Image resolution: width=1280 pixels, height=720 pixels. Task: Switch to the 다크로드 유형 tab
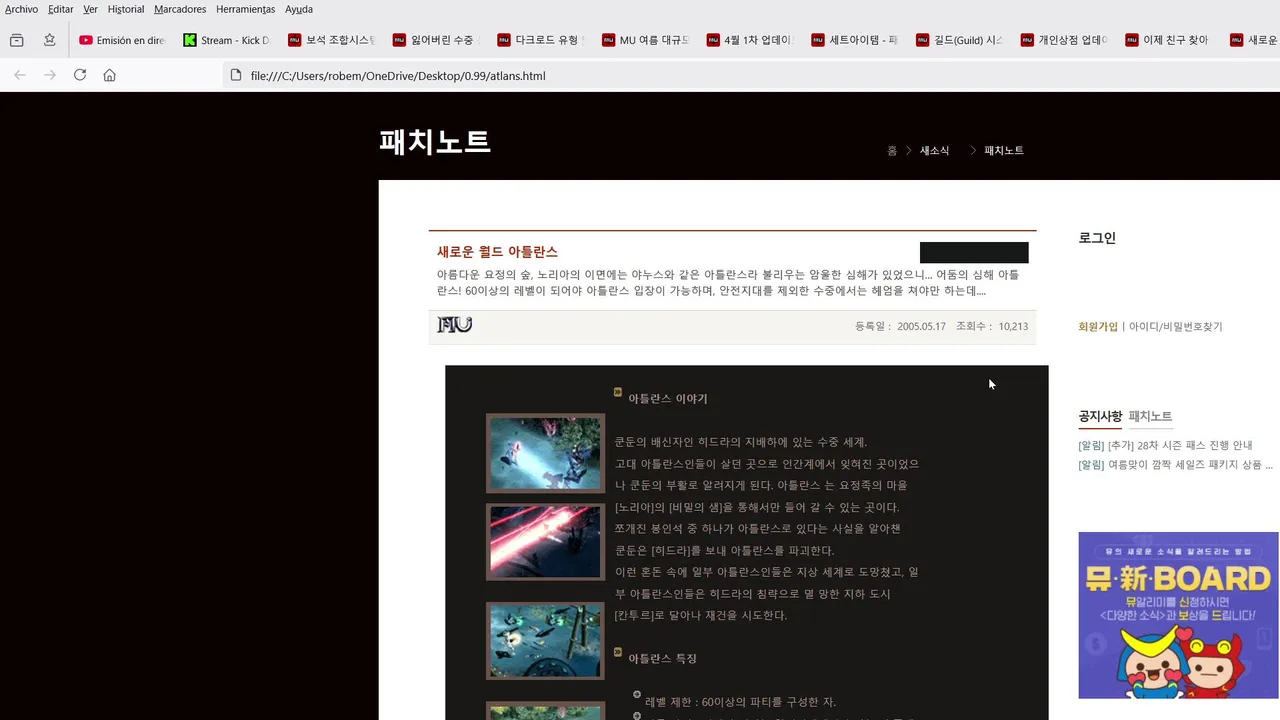(540, 40)
